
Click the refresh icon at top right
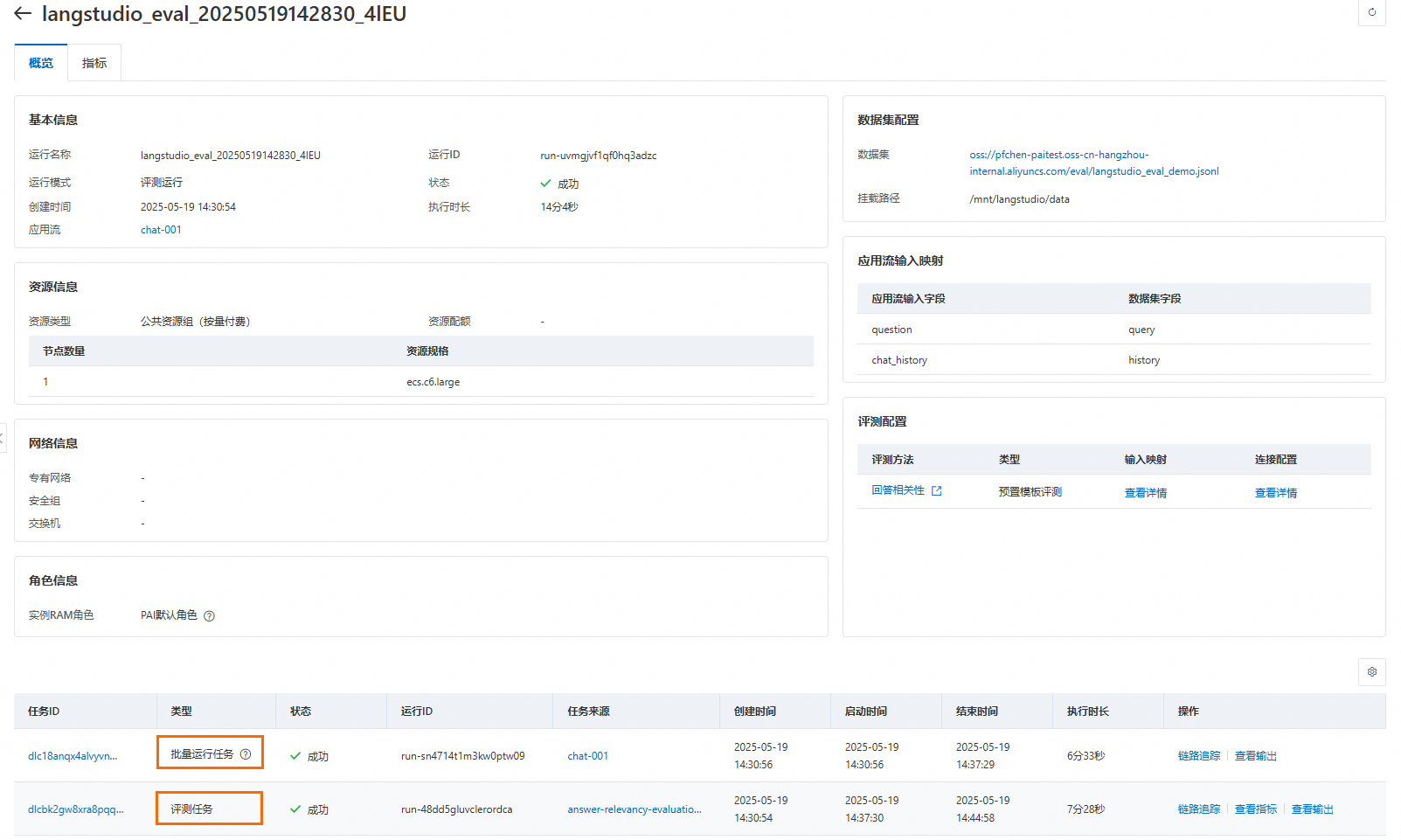click(x=1372, y=12)
